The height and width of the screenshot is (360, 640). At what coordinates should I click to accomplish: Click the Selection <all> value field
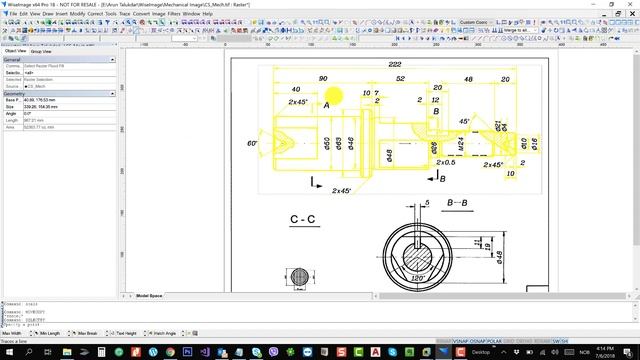pos(69,73)
